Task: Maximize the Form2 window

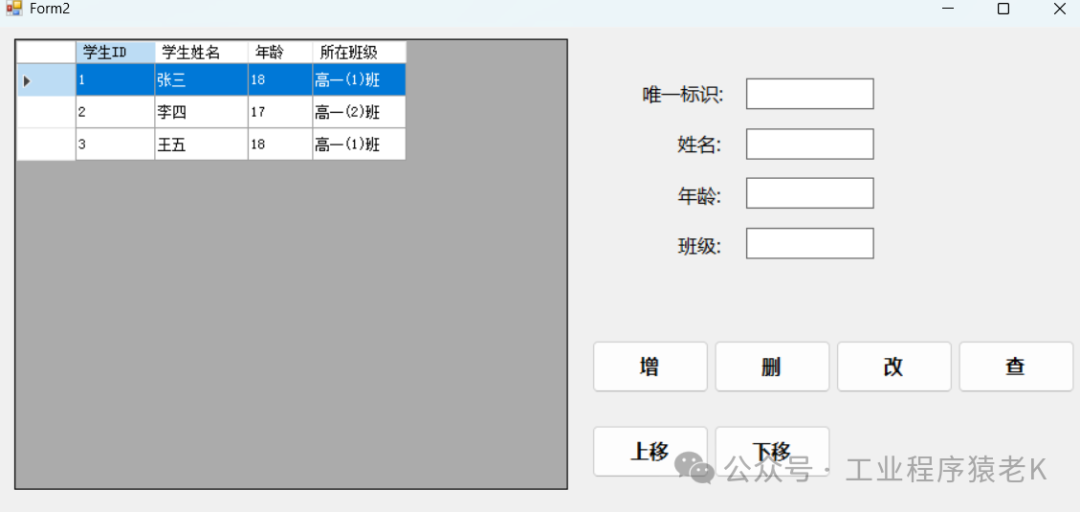Action: tap(1003, 9)
